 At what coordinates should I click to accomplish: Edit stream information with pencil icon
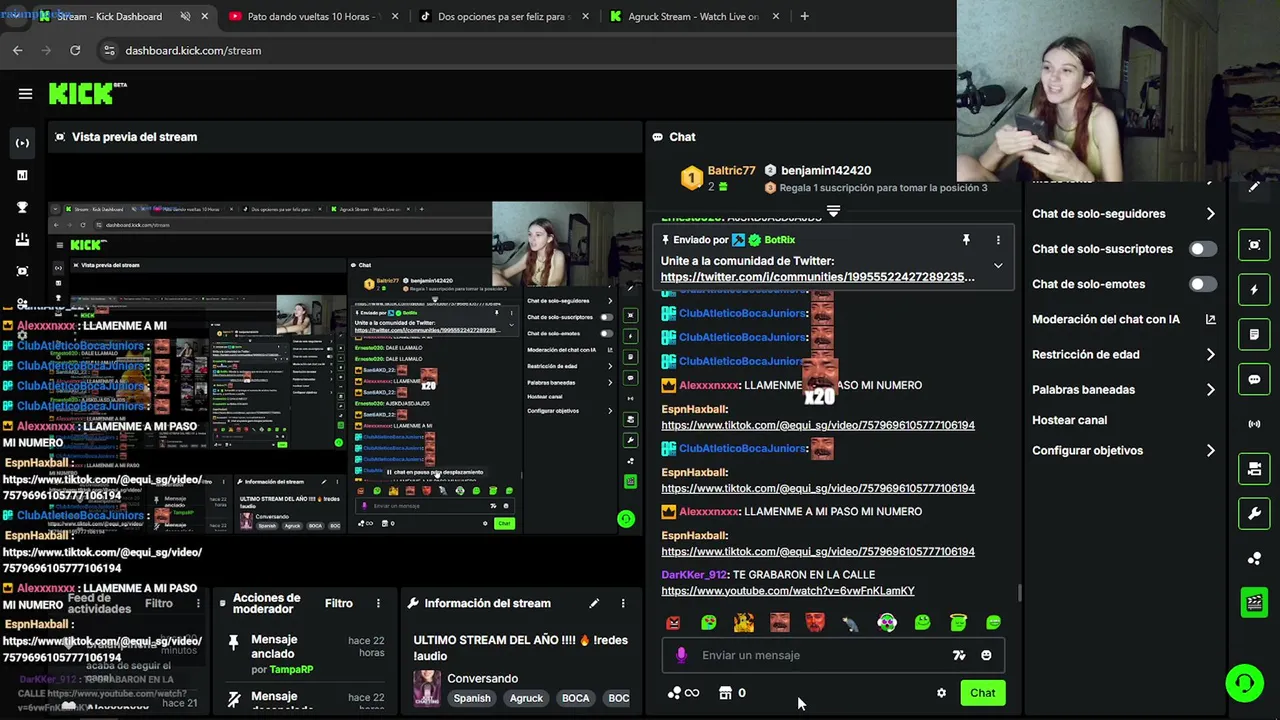point(594,603)
